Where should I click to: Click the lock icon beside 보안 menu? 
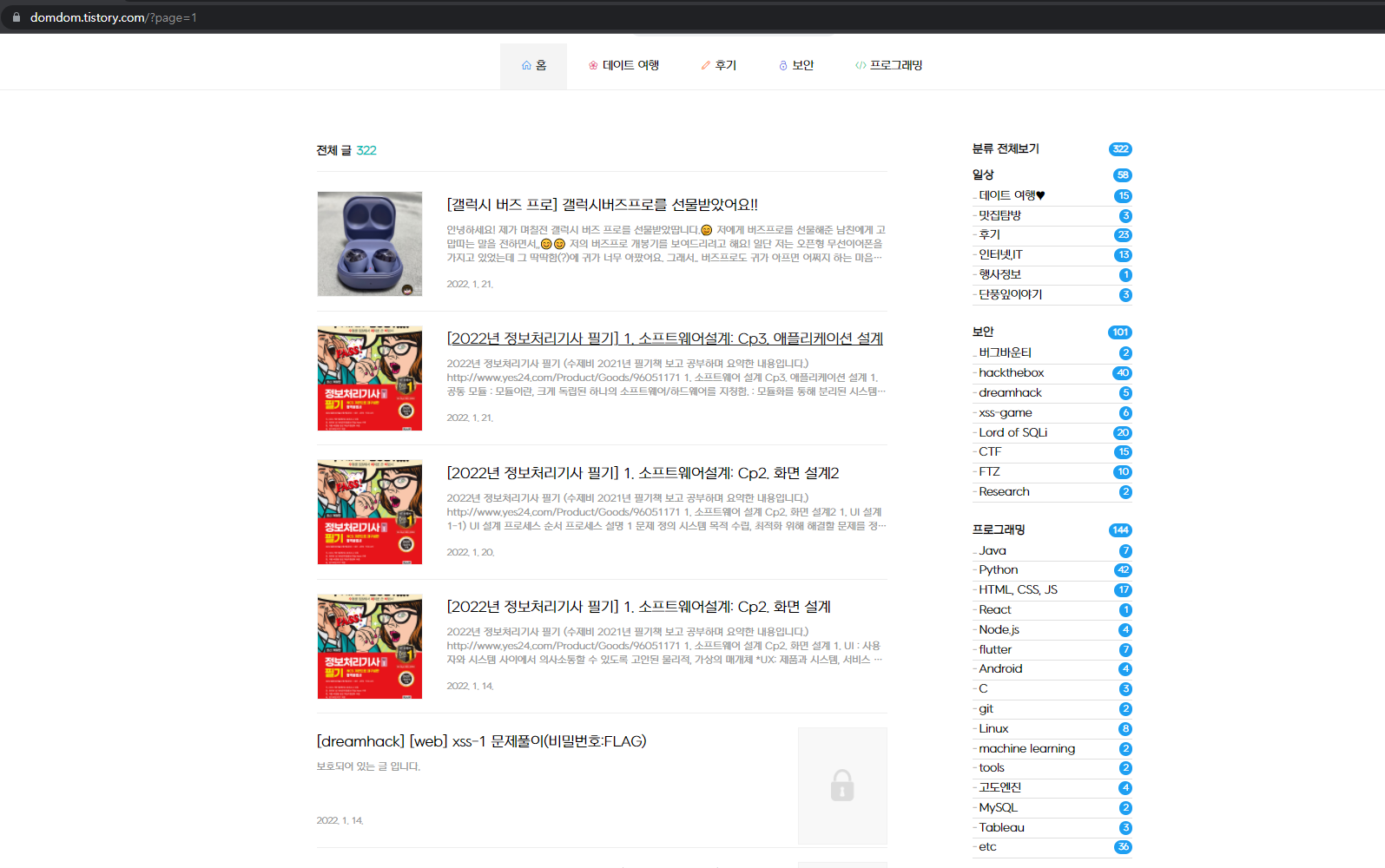pos(783,66)
